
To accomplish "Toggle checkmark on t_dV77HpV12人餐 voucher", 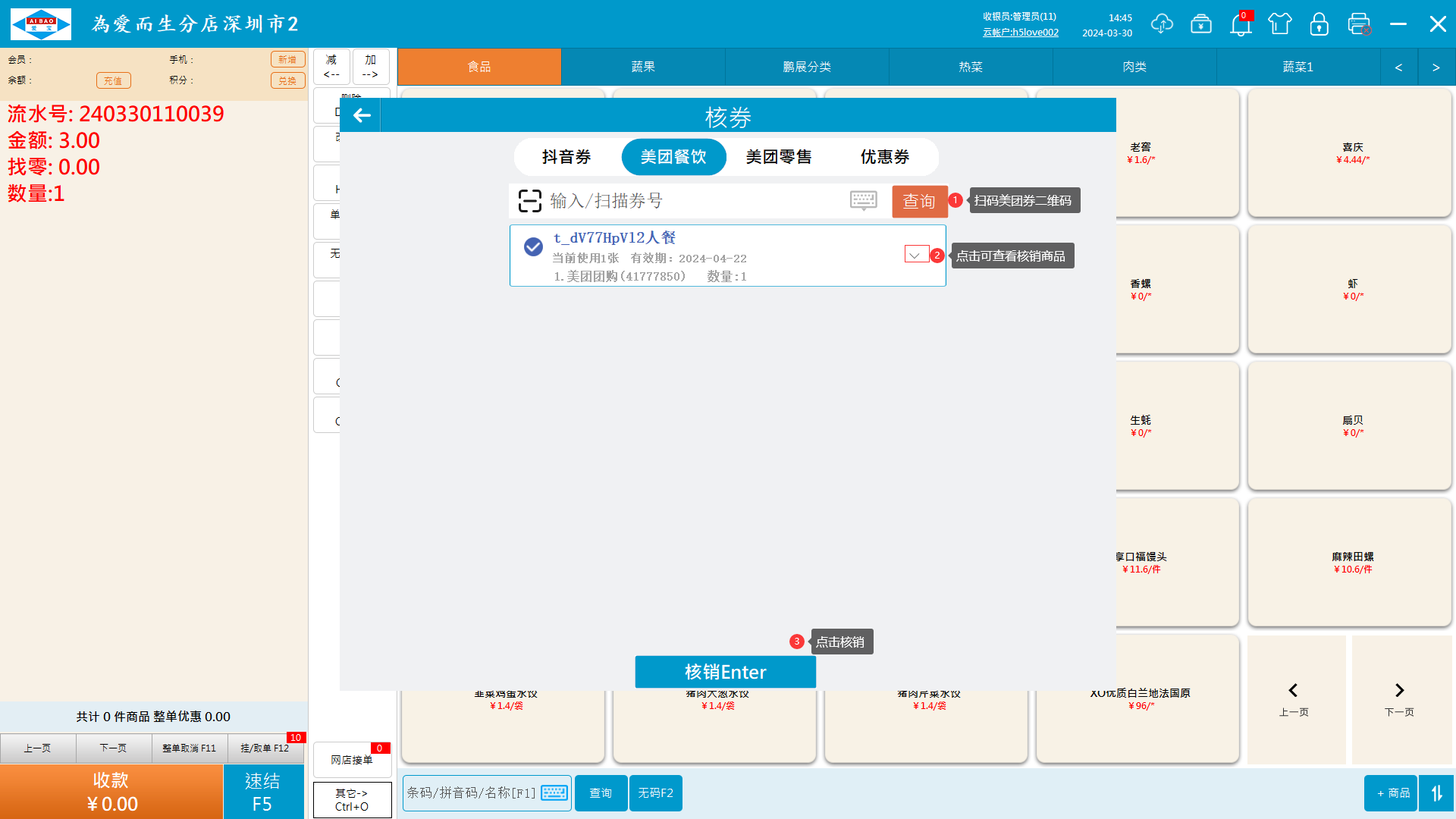I will click(534, 247).
